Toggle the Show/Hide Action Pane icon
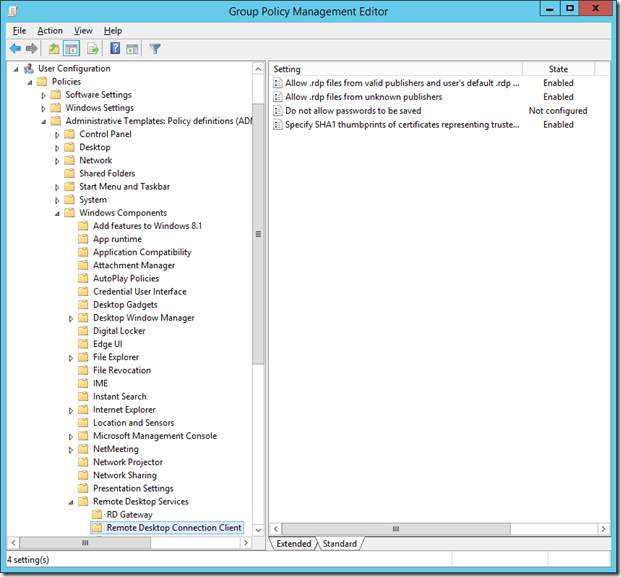The height and width of the screenshot is (577, 621). [x=132, y=48]
